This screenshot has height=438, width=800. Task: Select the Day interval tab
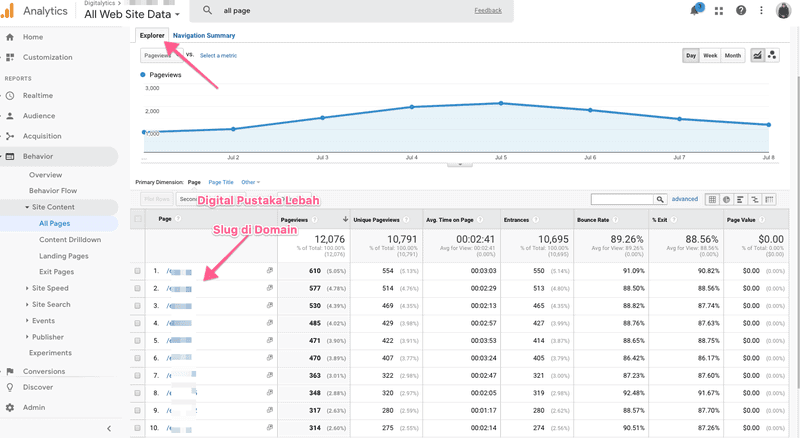tap(691, 55)
